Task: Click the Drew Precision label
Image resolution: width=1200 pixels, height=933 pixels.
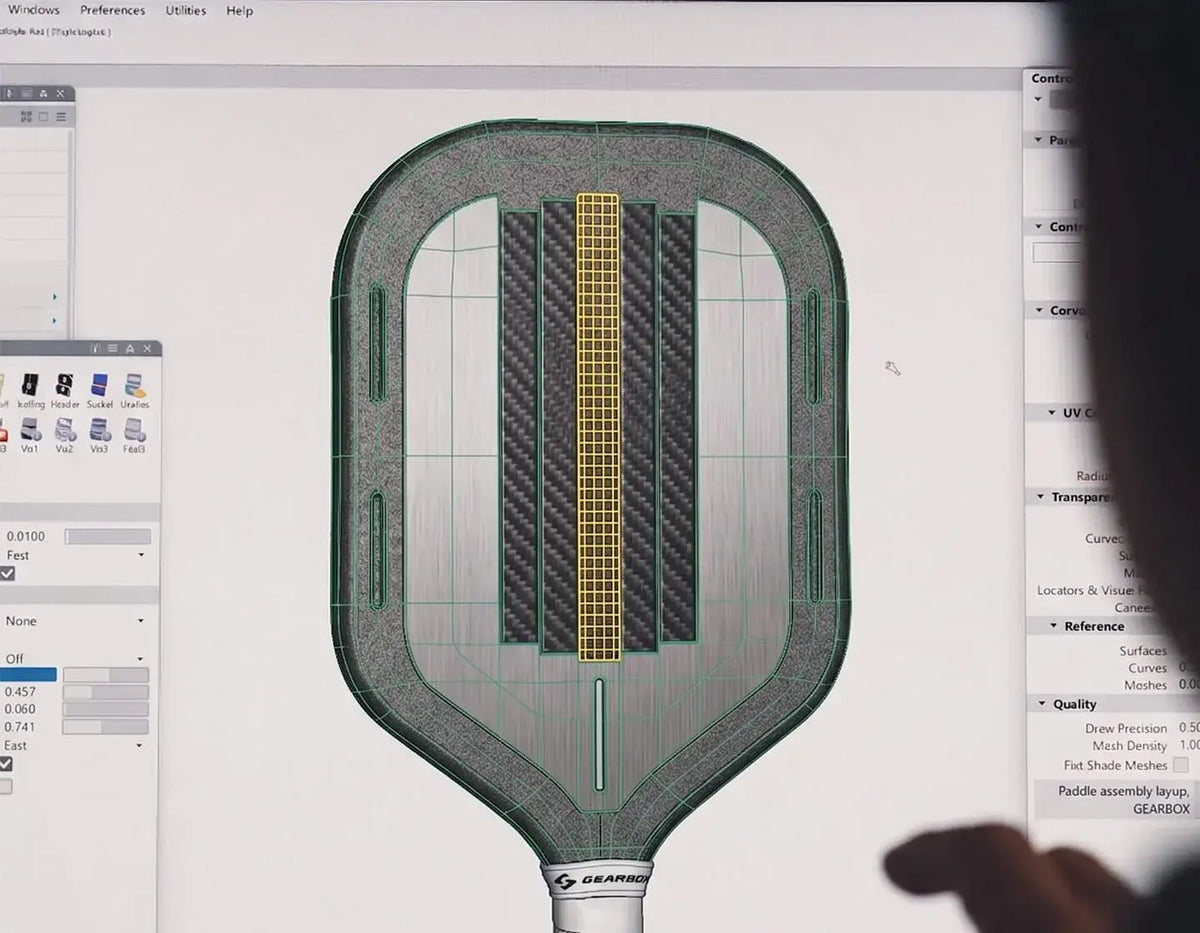Action: [1126, 728]
